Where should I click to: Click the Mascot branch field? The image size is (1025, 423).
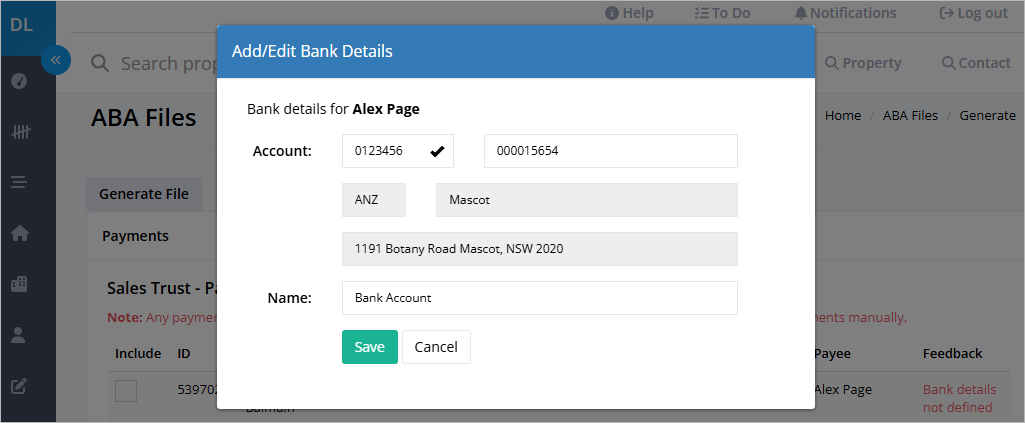point(586,200)
